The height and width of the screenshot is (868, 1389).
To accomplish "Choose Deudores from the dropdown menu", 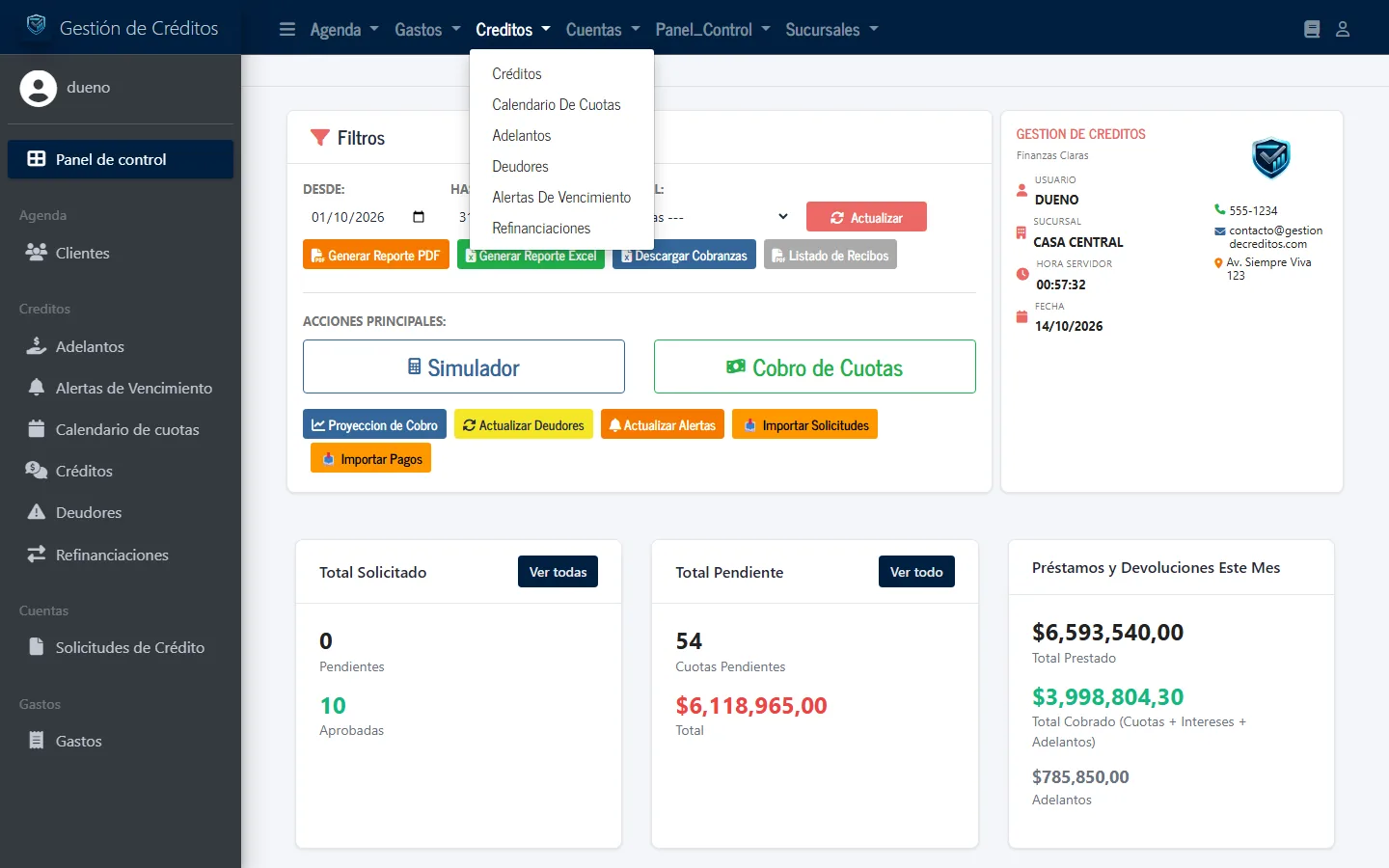I will (561, 166).
